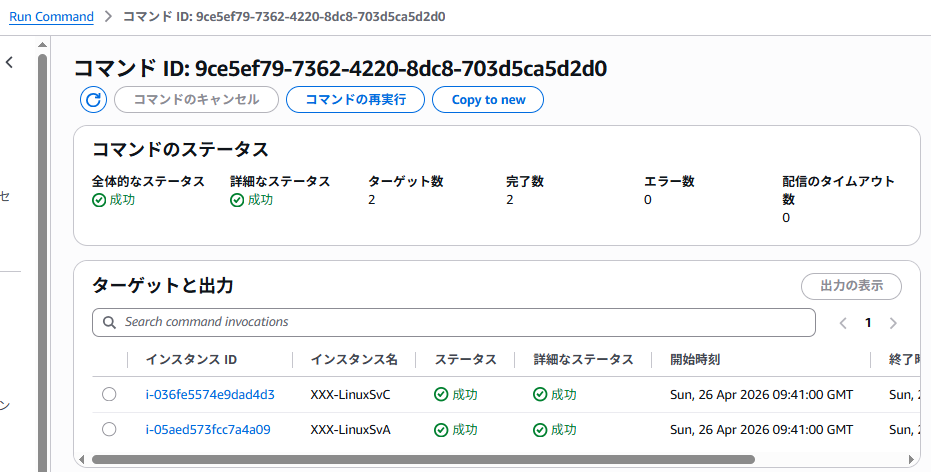Select radio button for i-036fe5574e9dad4d3
Viewport: 931px width, 472px height.
109,394
